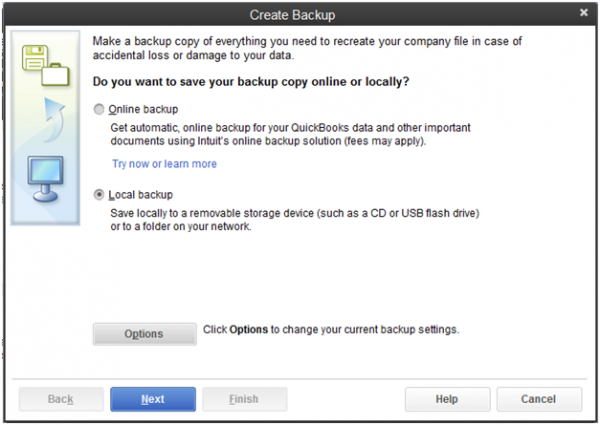The image size is (600, 425).
Task: Close the Create Backup dialog
Action: point(584,12)
